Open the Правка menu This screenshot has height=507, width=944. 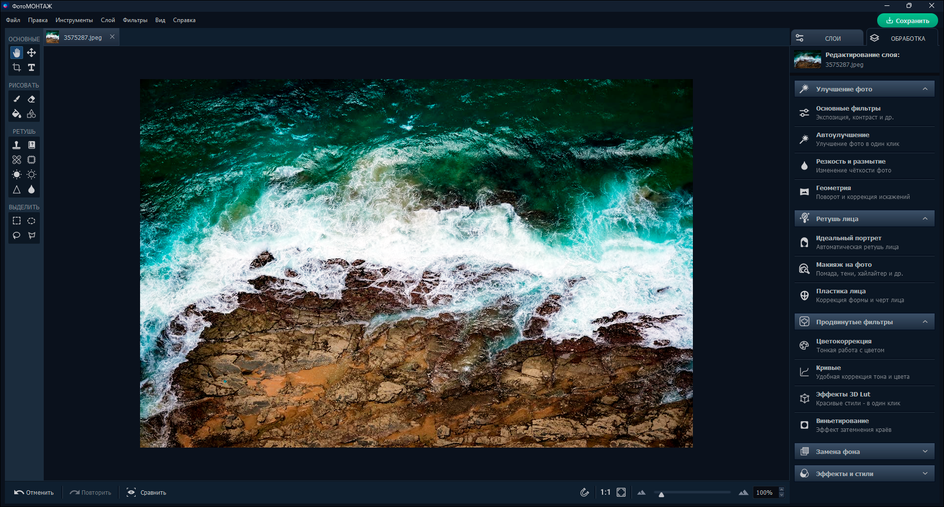pos(37,20)
